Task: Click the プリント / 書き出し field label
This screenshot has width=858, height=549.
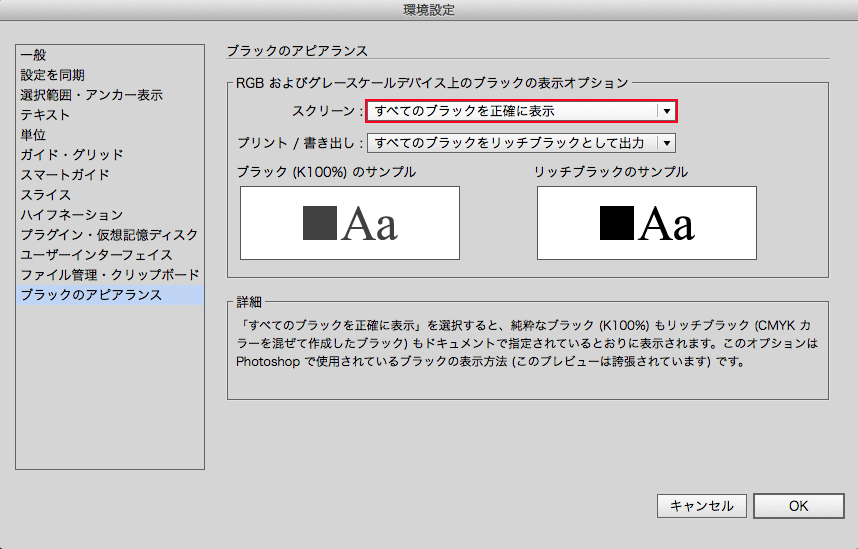Action: (x=300, y=143)
